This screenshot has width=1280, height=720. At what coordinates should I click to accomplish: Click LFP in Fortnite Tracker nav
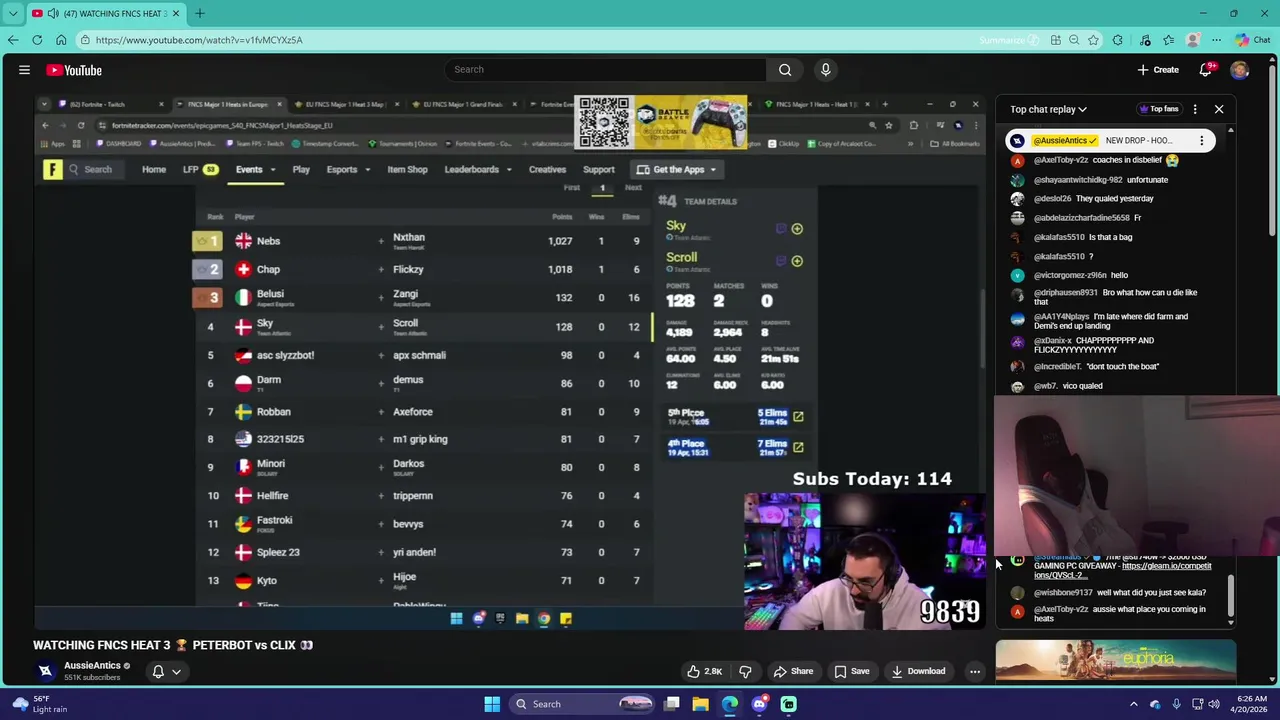(199, 169)
